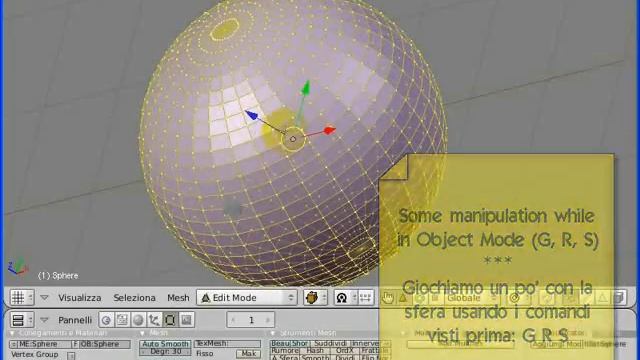Open the Visualizza menu
The height and width of the screenshot is (360, 640).
tap(80, 298)
